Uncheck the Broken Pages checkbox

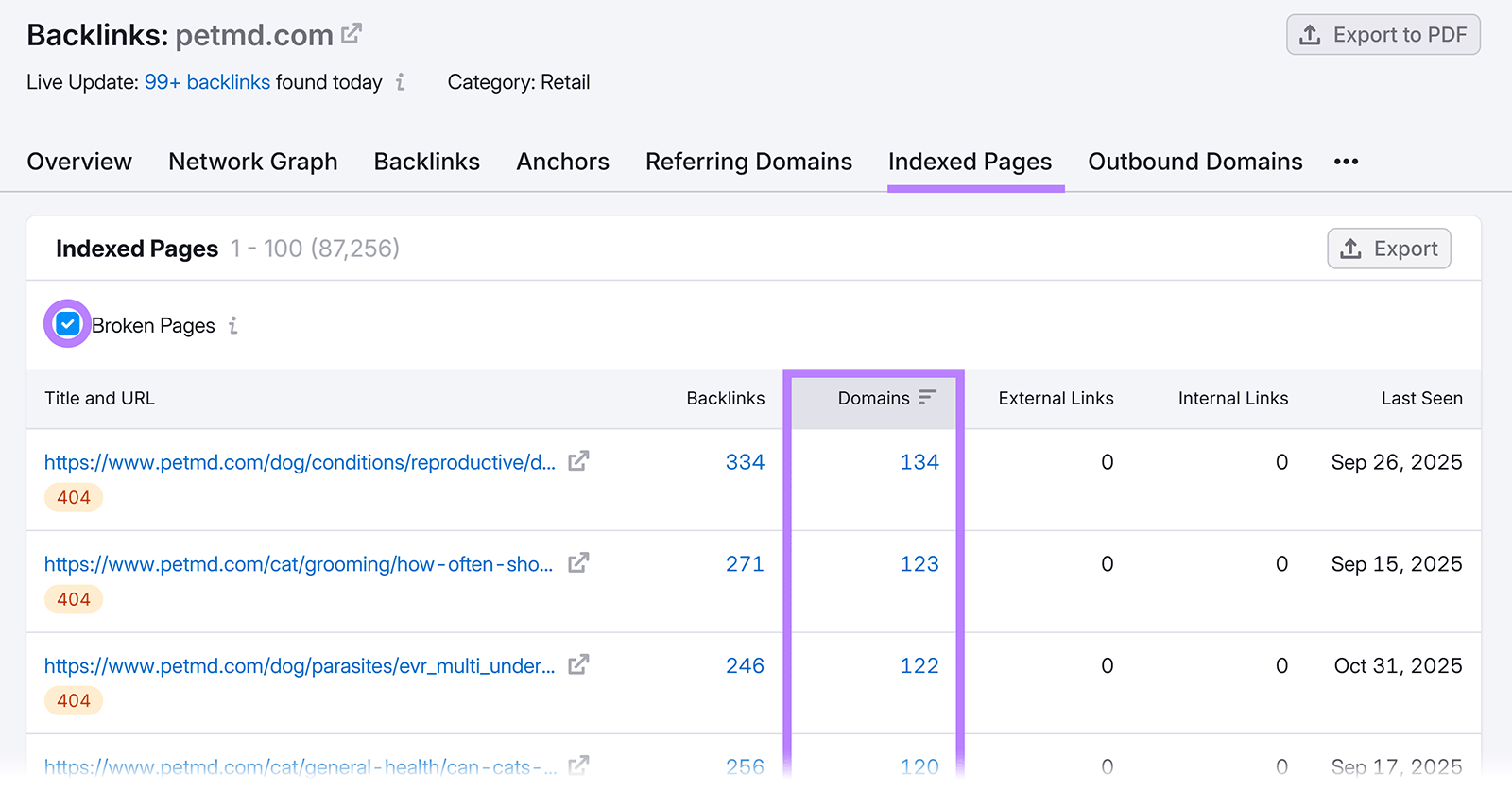pyautogui.click(x=67, y=324)
